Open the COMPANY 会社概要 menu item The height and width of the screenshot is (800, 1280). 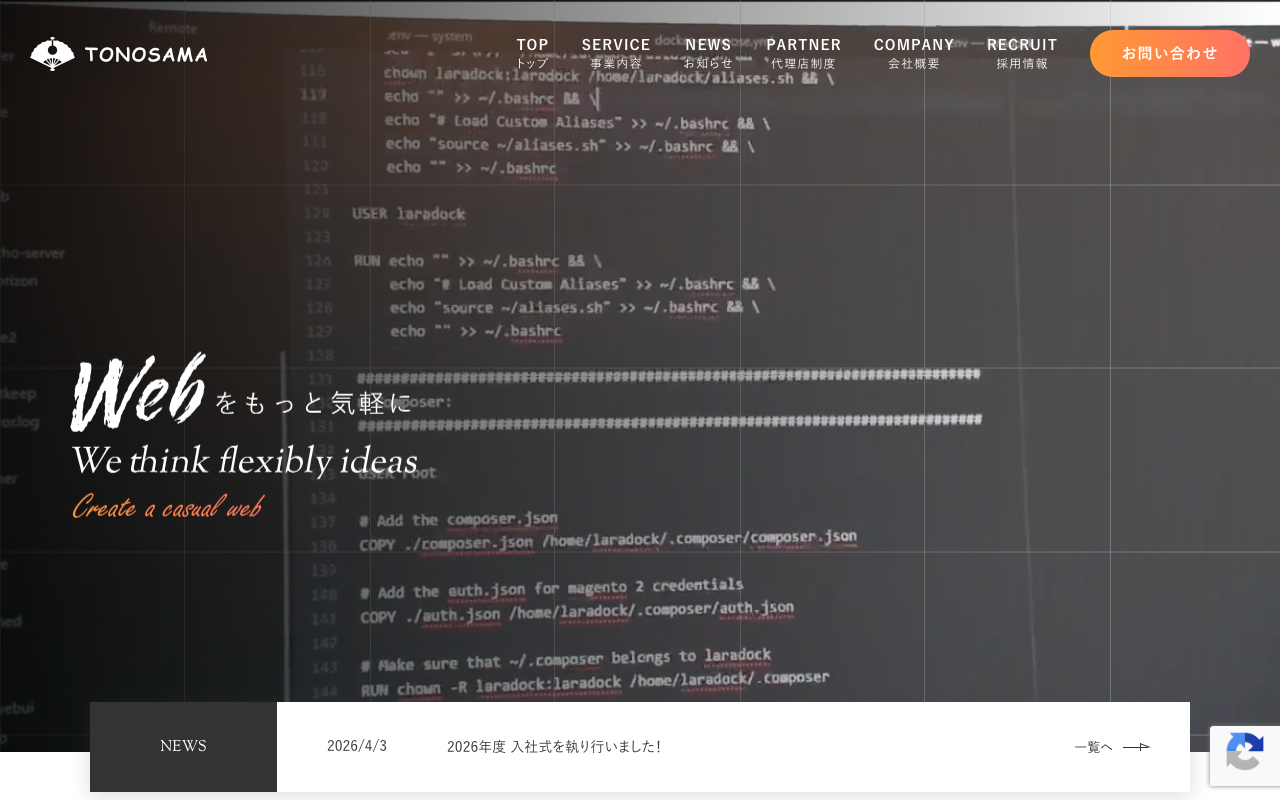tap(914, 53)
